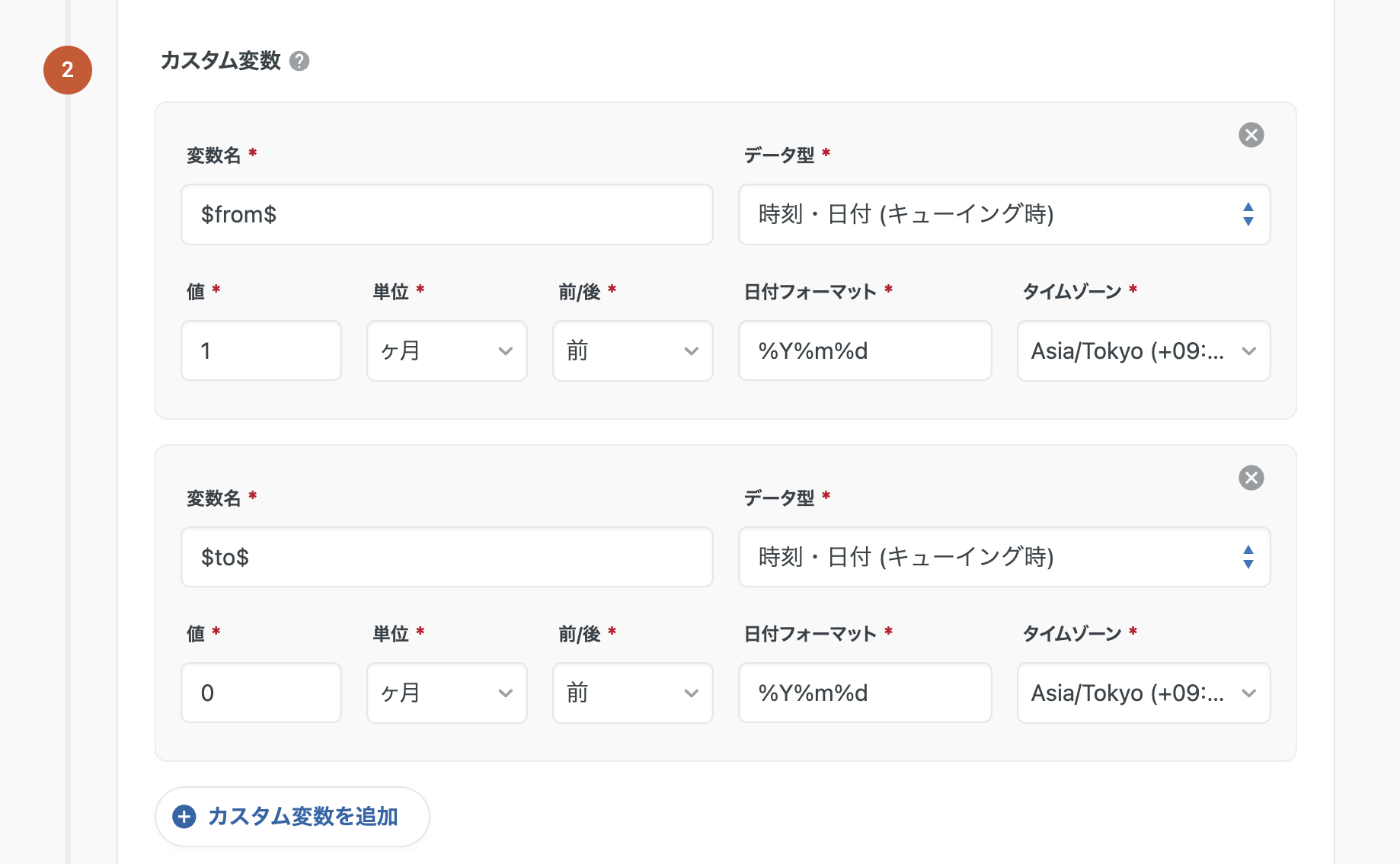Select the $from$ variable name field
Viewport: 1400px width, 864px height.
coord(446,215)
